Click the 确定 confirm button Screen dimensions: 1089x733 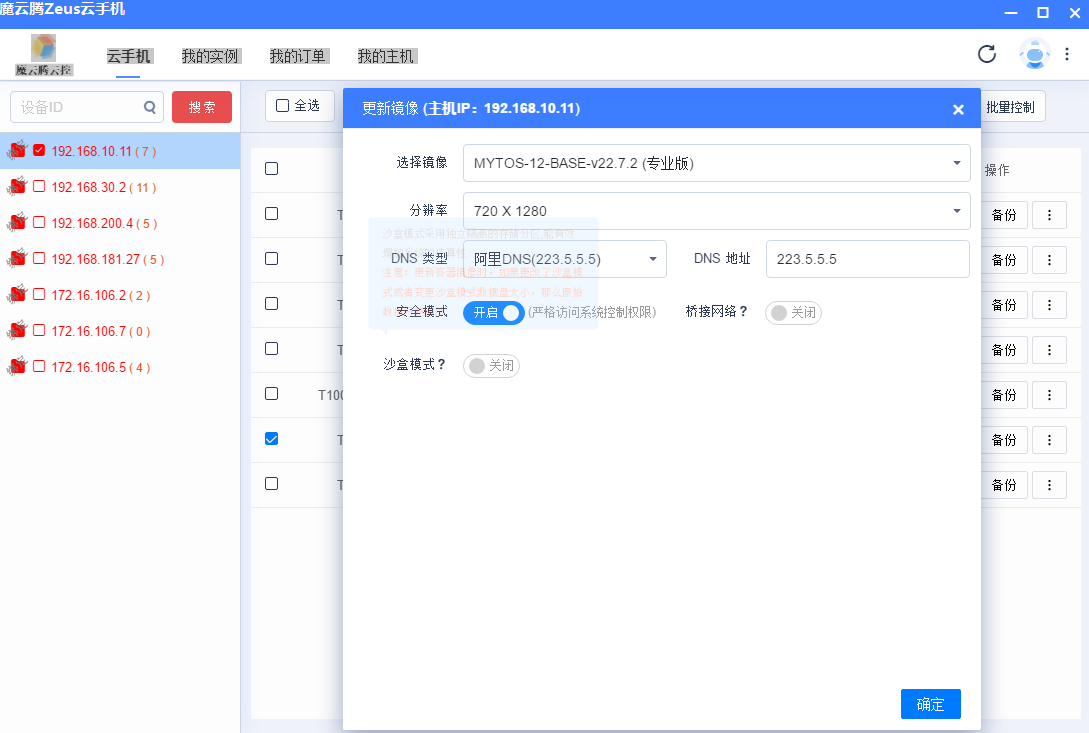[930, 704]
